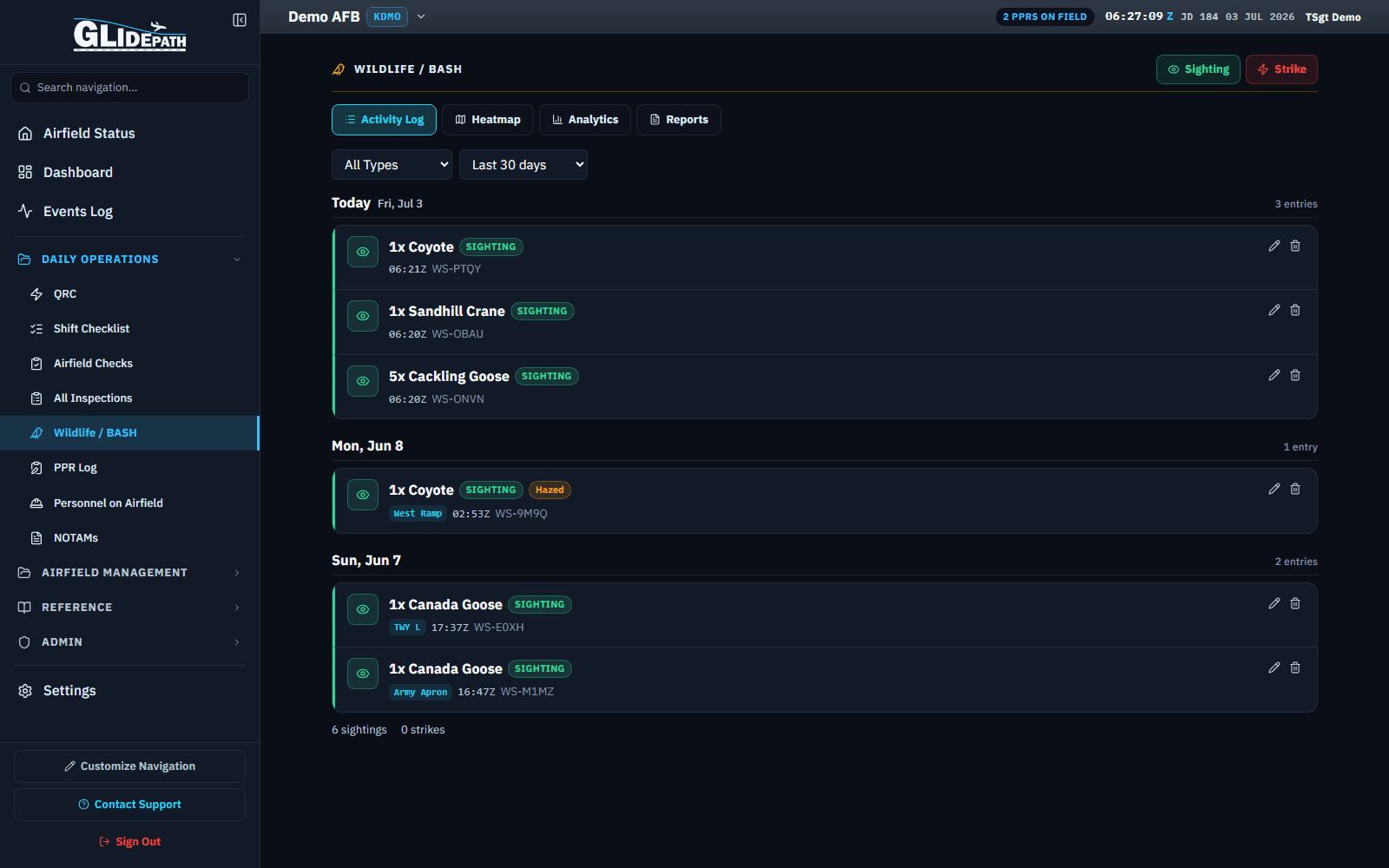The width and height of the screenshot is (1389, 868).
Task: Open QRC in the sidebar
Action: [129, 293]
